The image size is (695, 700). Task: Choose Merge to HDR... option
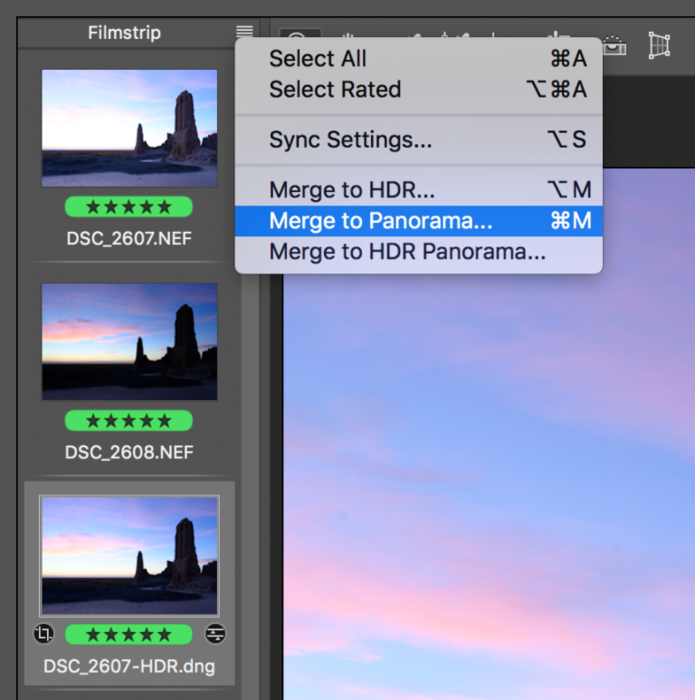pos(419,190)
